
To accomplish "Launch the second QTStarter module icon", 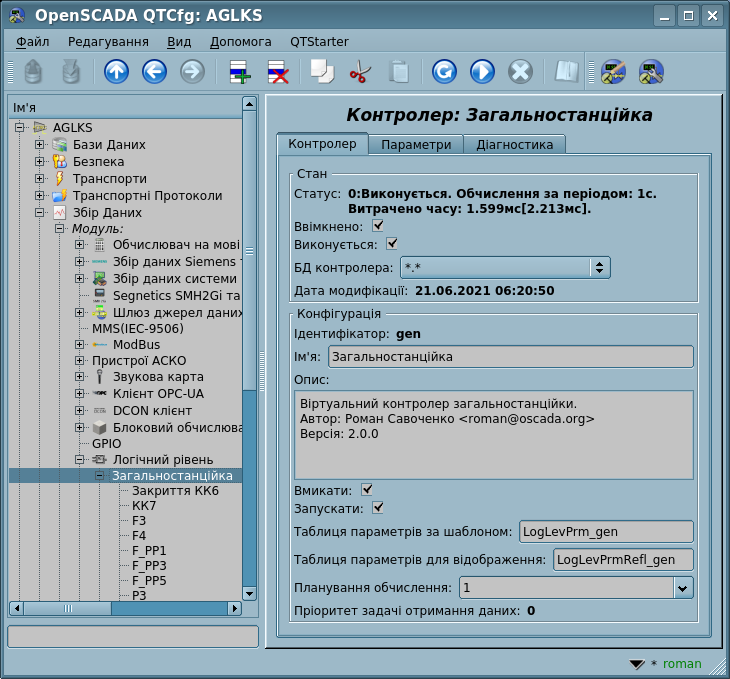I will click(x=651, y=72).
